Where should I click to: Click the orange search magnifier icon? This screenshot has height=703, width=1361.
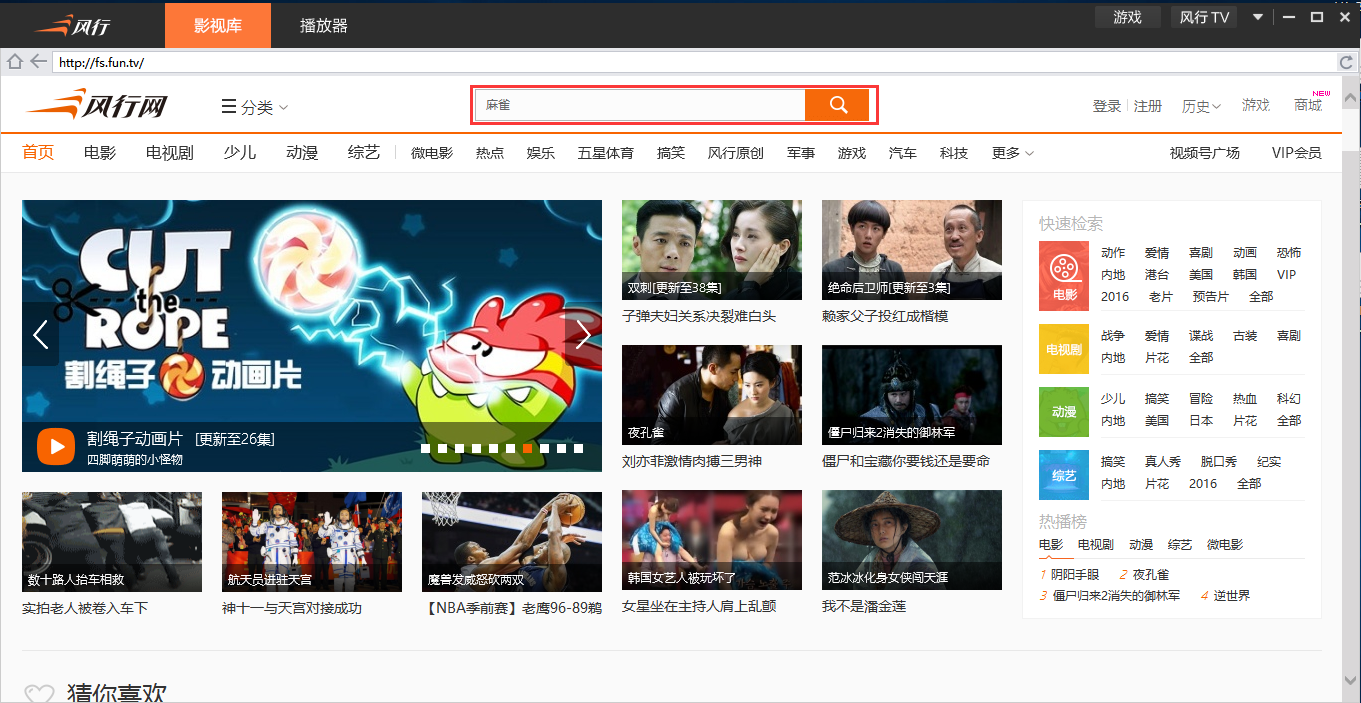point(838,104)
